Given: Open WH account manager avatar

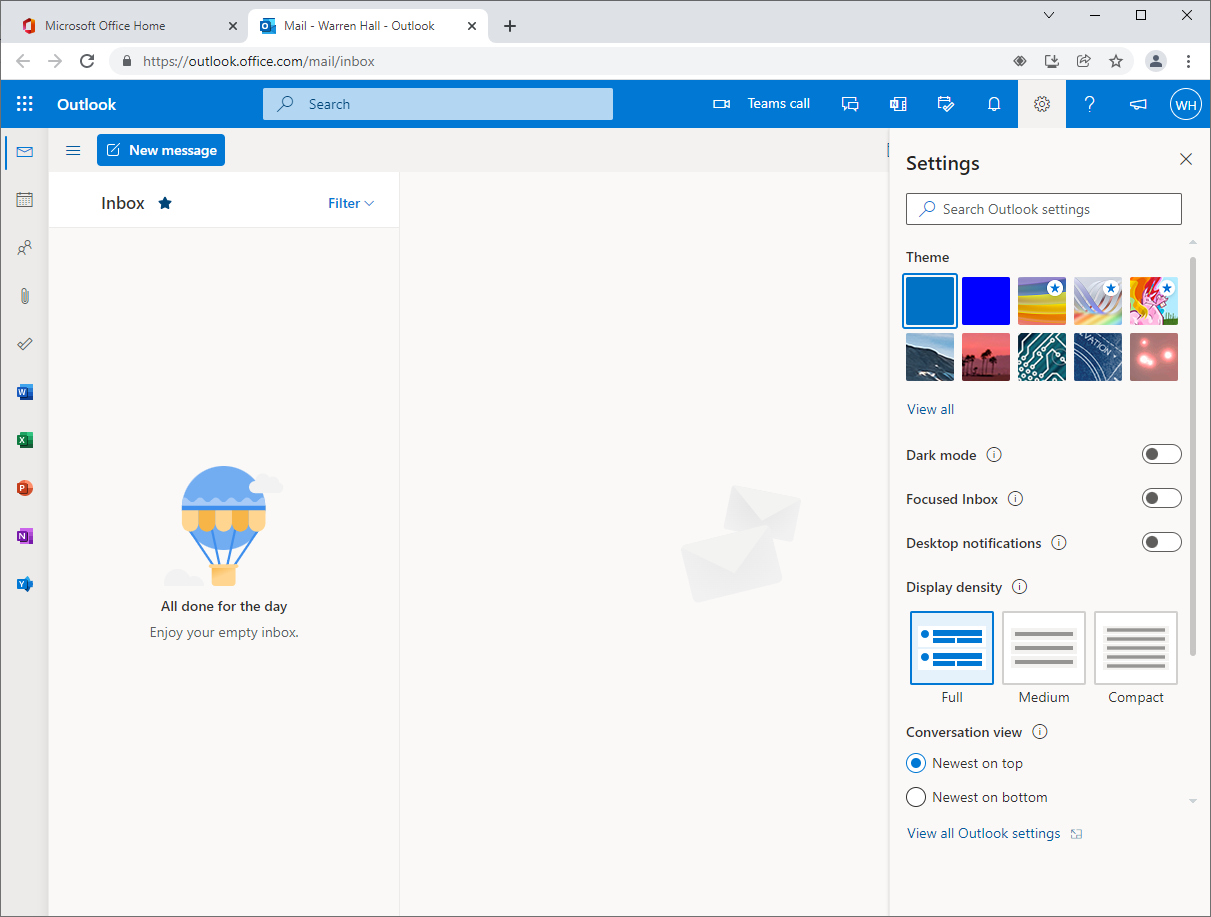Looking at the screenshot, I should [1186, 104].
